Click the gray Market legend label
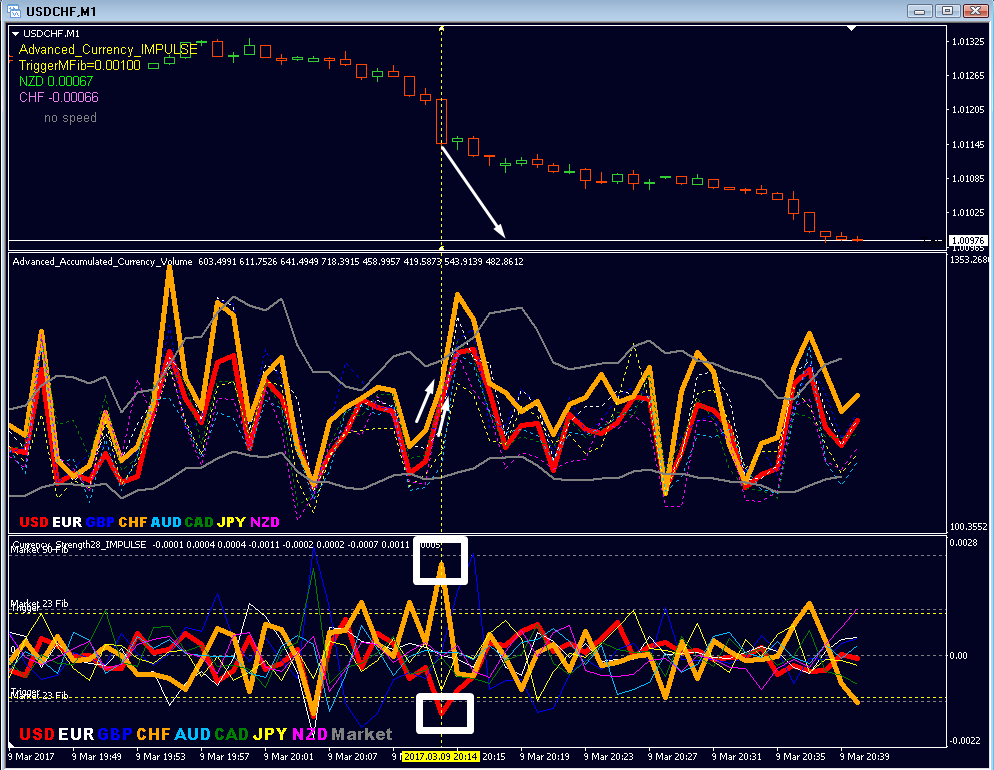The image size is (994, 770). 362,734
